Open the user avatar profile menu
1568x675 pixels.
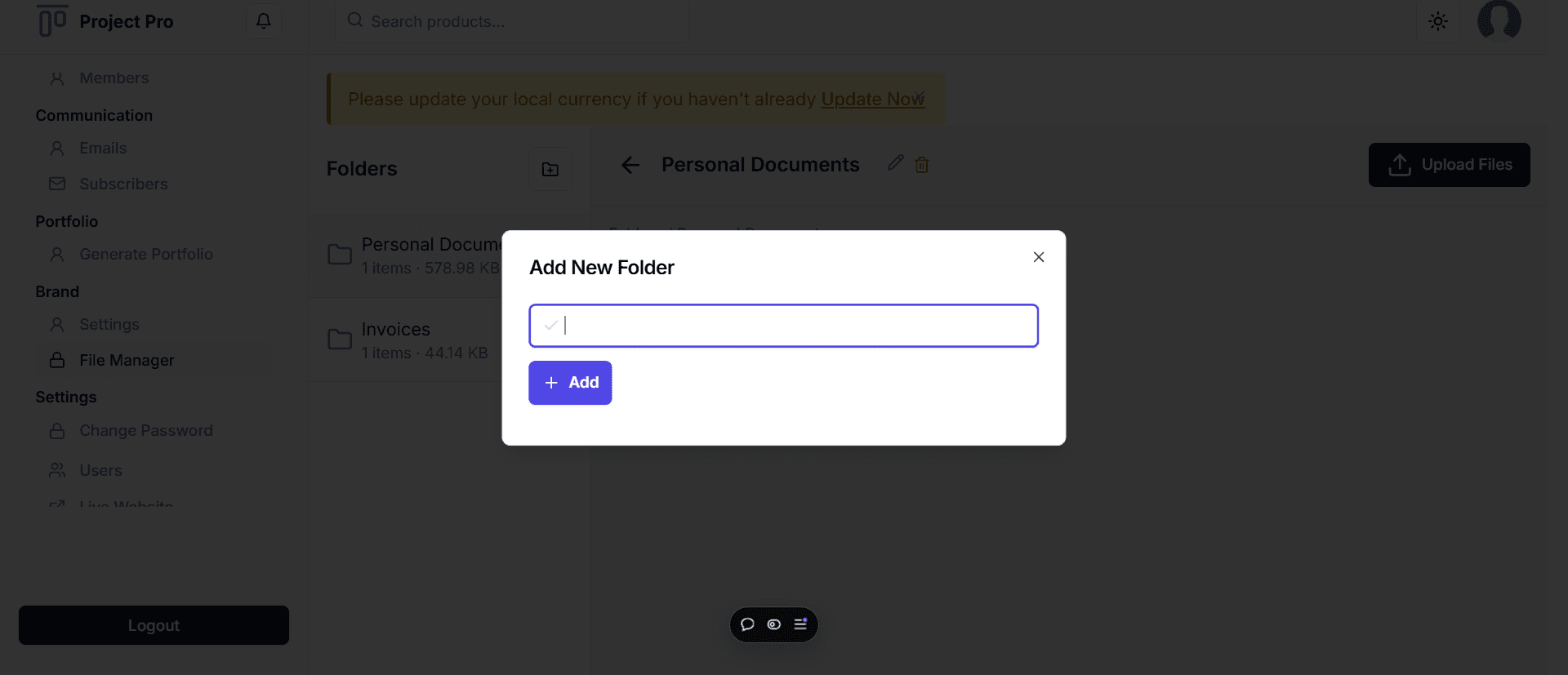click(1499, 20)
